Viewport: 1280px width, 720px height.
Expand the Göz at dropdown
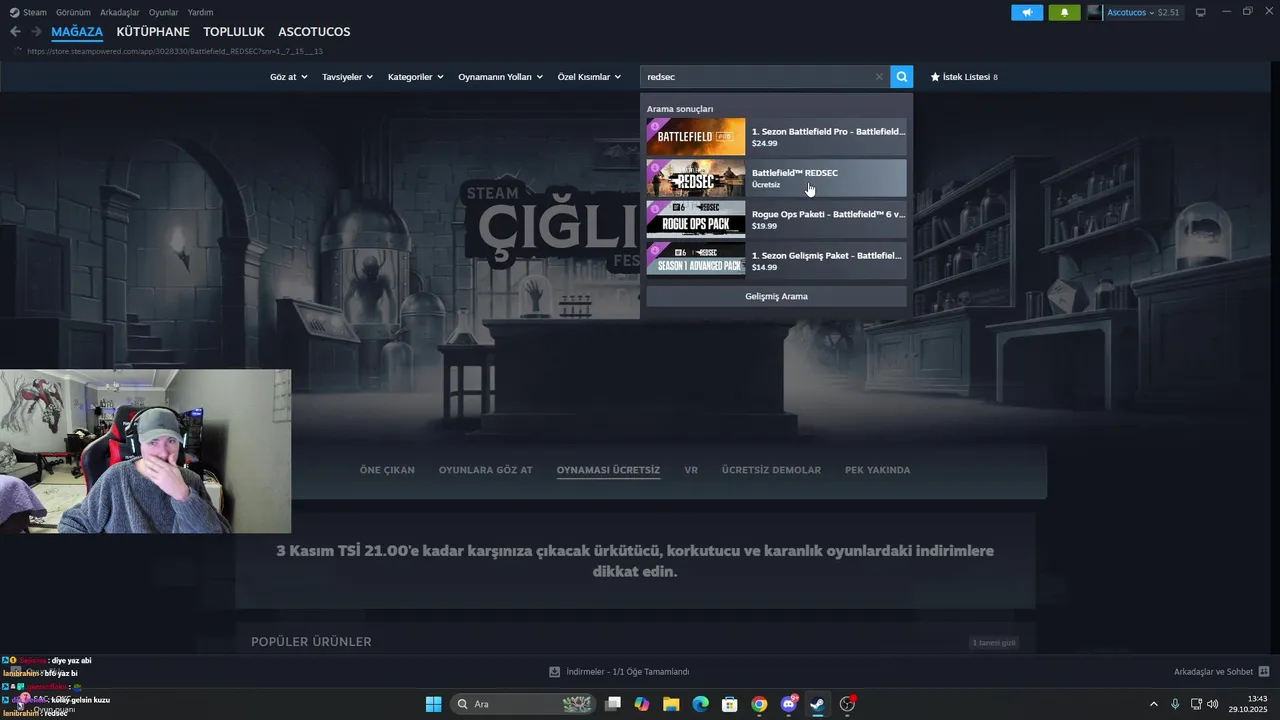coord(288,77)
